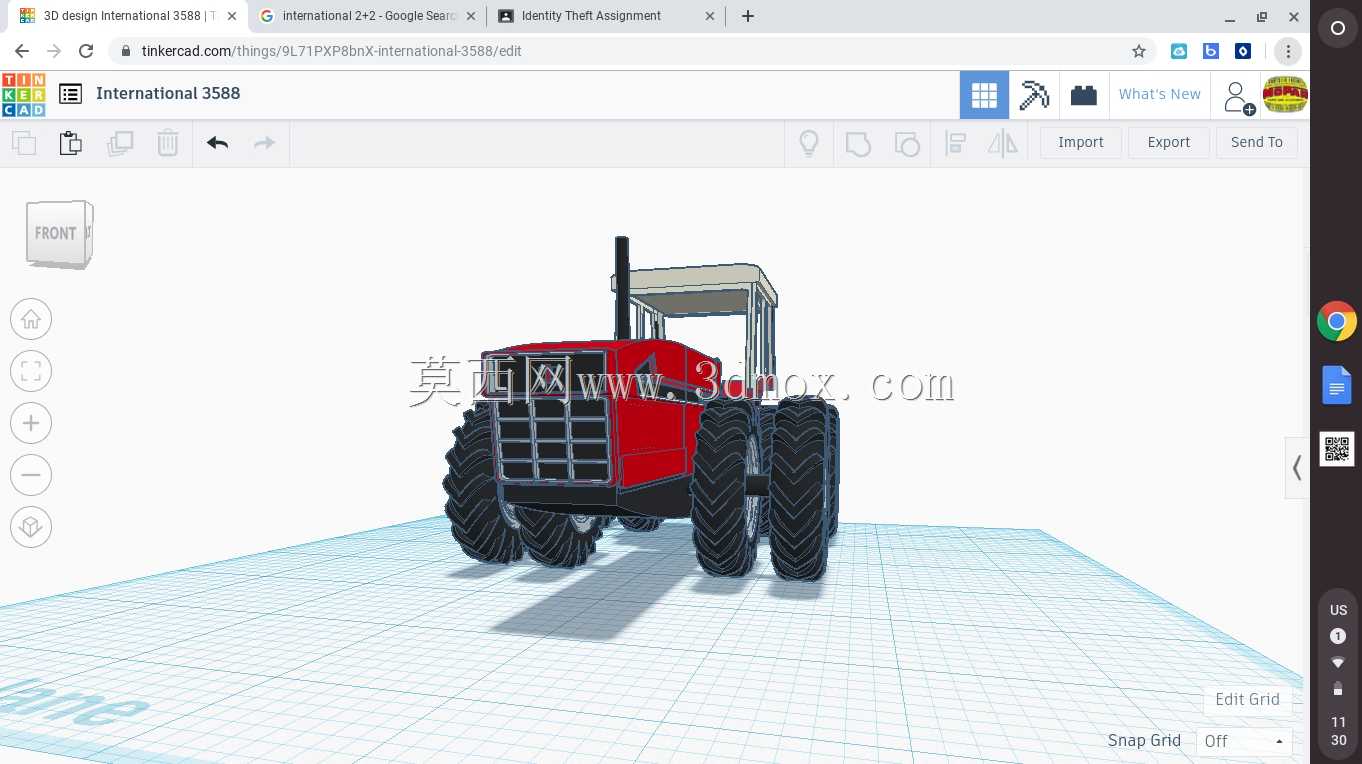
Task: Expand the collapsed shapes panel arrow
Action: click(x=1297, y=467)
